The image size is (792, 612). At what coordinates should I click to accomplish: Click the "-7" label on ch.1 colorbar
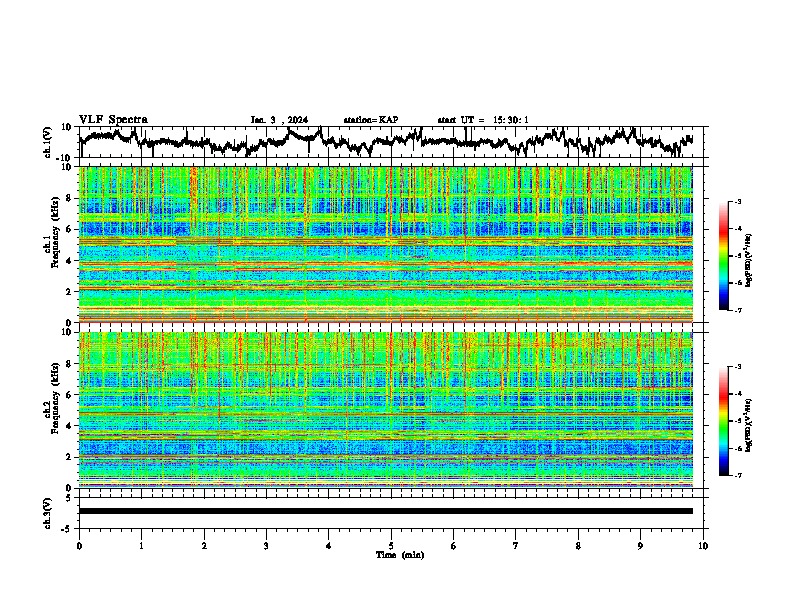pyautogui.click(x=738, y=310)
